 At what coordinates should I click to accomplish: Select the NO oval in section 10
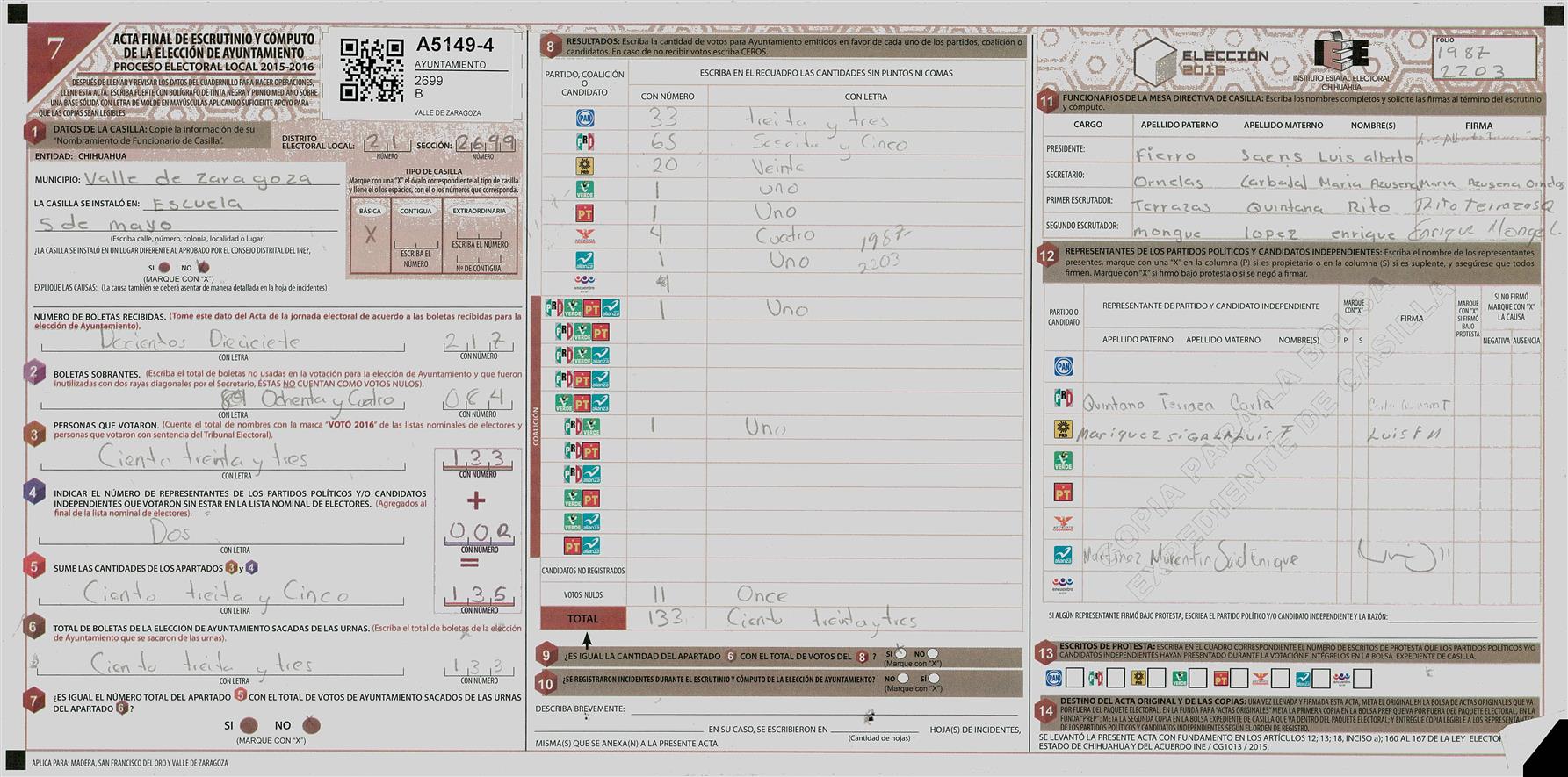903,679
